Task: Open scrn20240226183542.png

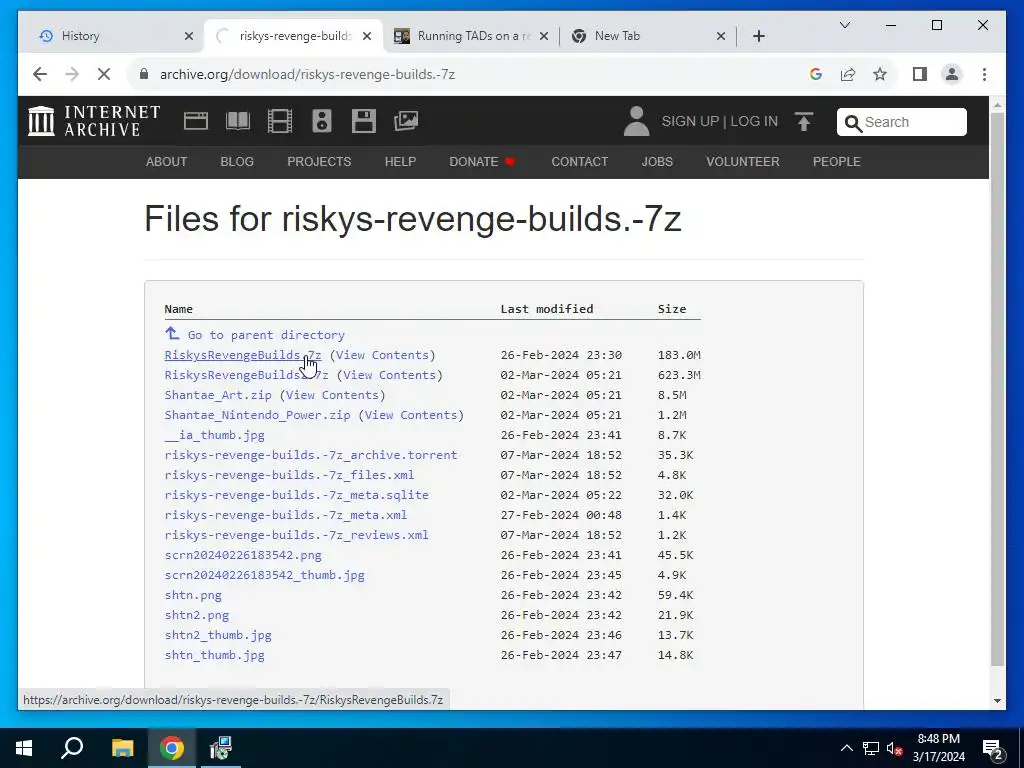Action: (x=243, y=555)
